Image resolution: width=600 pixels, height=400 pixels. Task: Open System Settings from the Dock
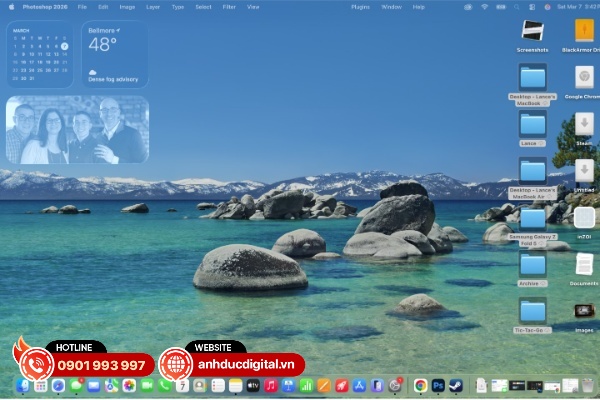point(395,386)
